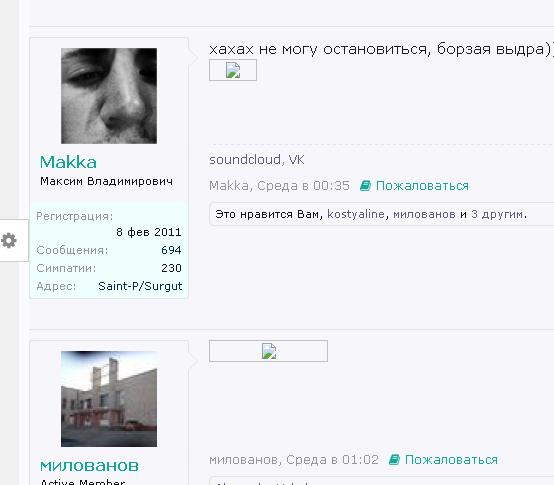This screenshot has height=485, width=554.
Task: Click Пожаловаться on Makka's post
Action: pyautogui.click(x=422, y=185)
